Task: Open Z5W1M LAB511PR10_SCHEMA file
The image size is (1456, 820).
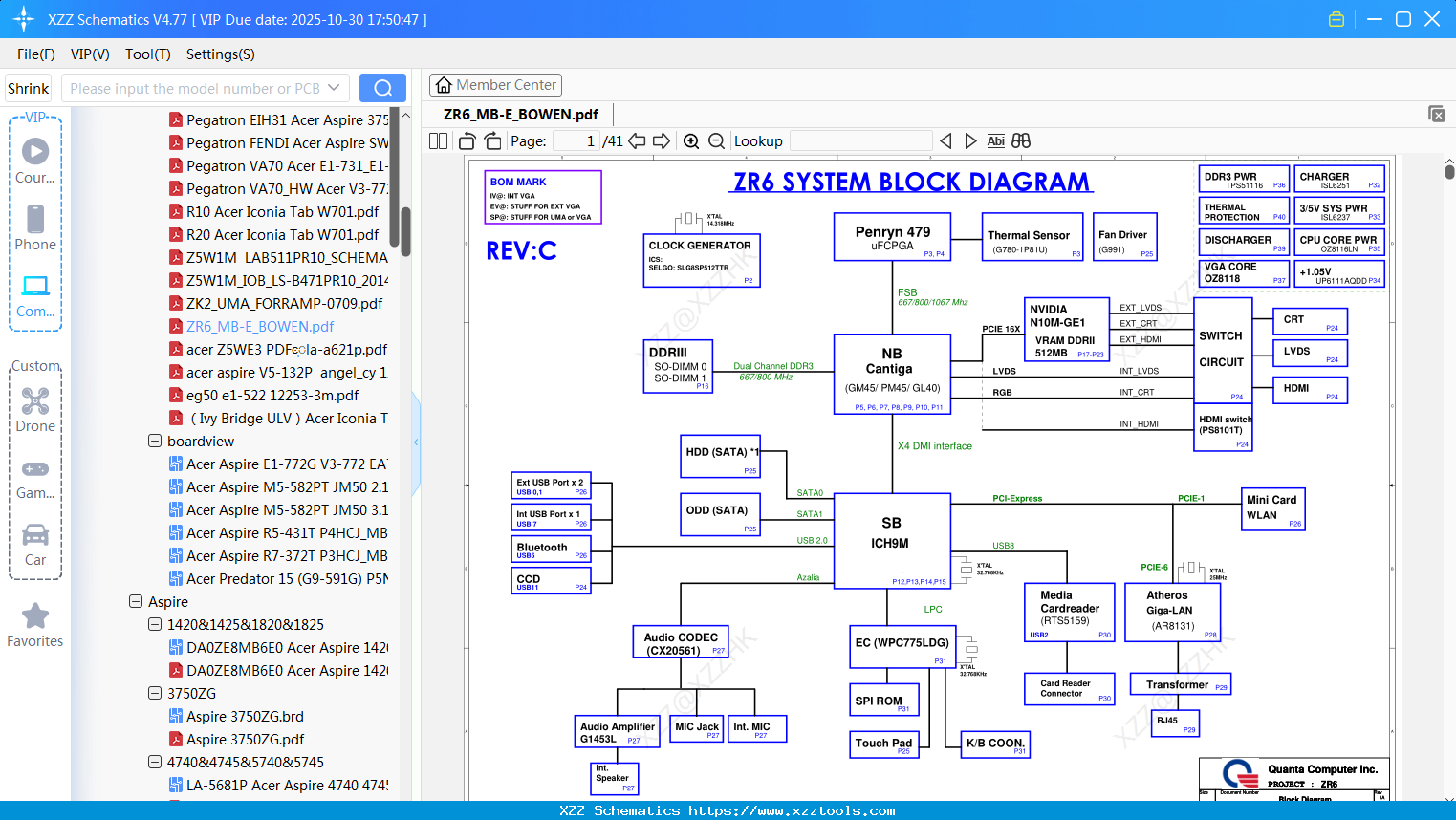Action: pos(288,257)
